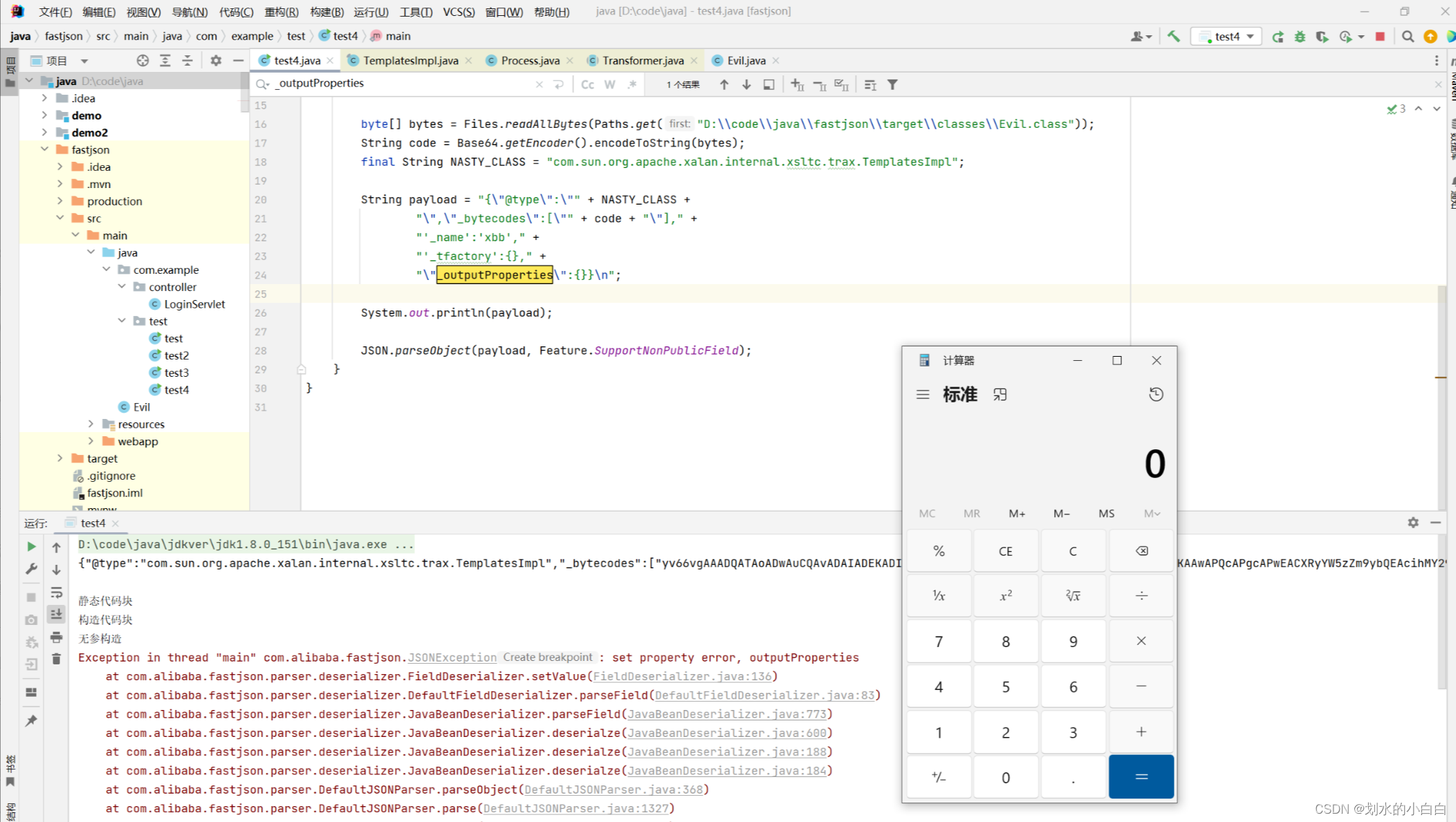The width and height of the screenshot is (1456, 822).
Task: Click the filter search results funnel icon
Action: (x=892, y=84)
